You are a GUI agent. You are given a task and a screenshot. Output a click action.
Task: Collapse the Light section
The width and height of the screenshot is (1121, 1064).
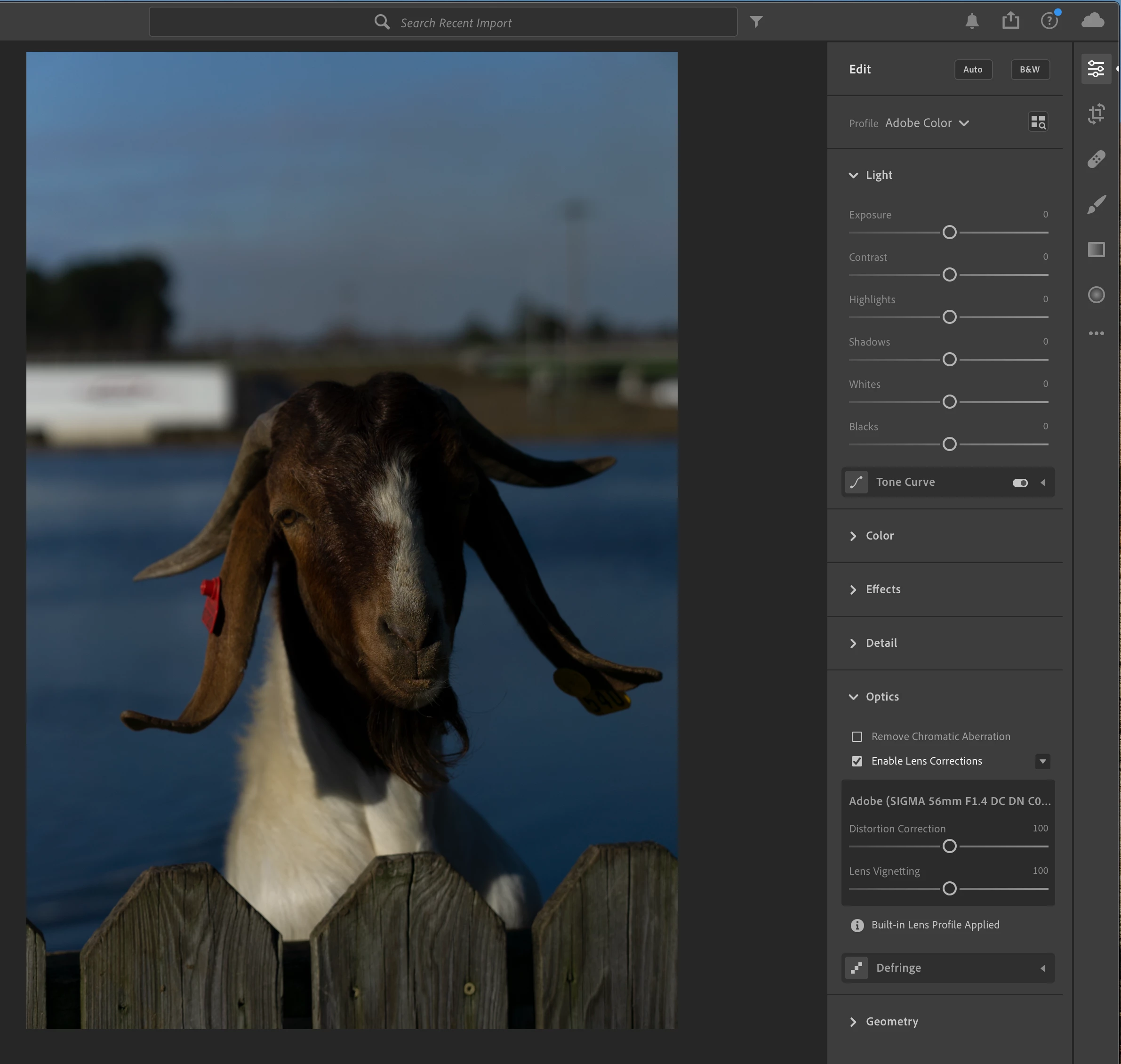pyautogui.click(x=878, y=175)
